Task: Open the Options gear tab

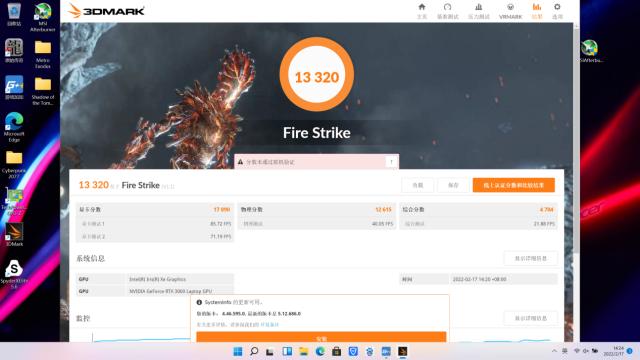Action: tap(557, 11)
